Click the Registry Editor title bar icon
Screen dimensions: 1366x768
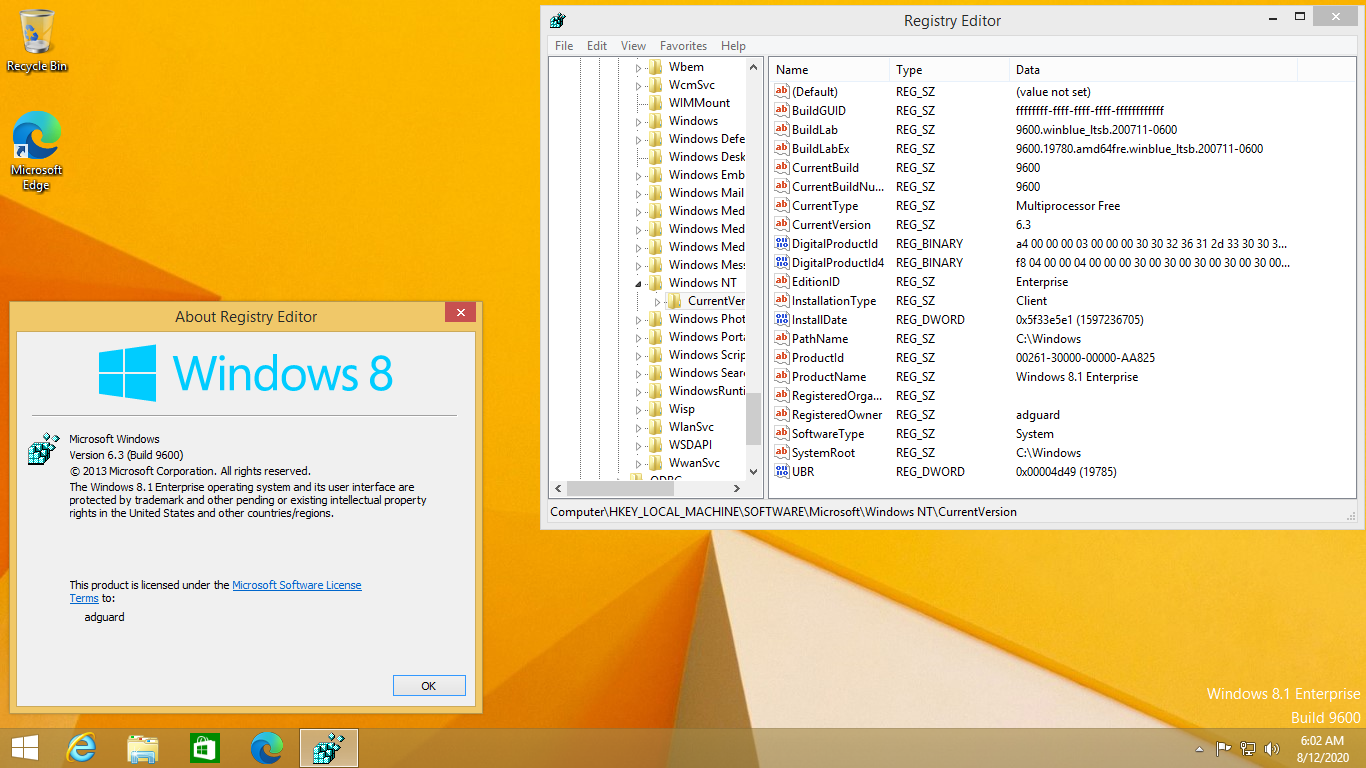point(558,20)
